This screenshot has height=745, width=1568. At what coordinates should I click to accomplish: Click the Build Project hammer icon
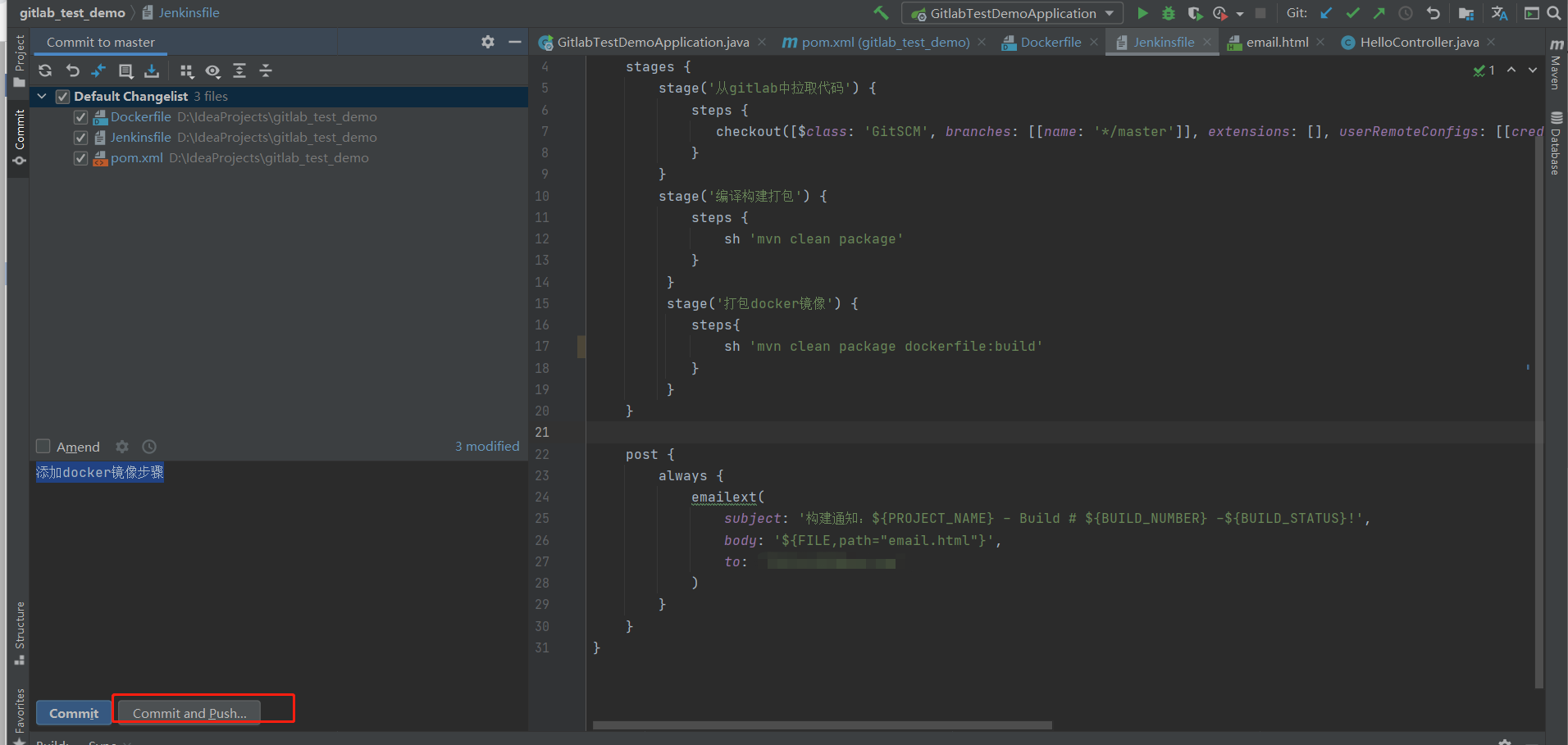(881, 13)
